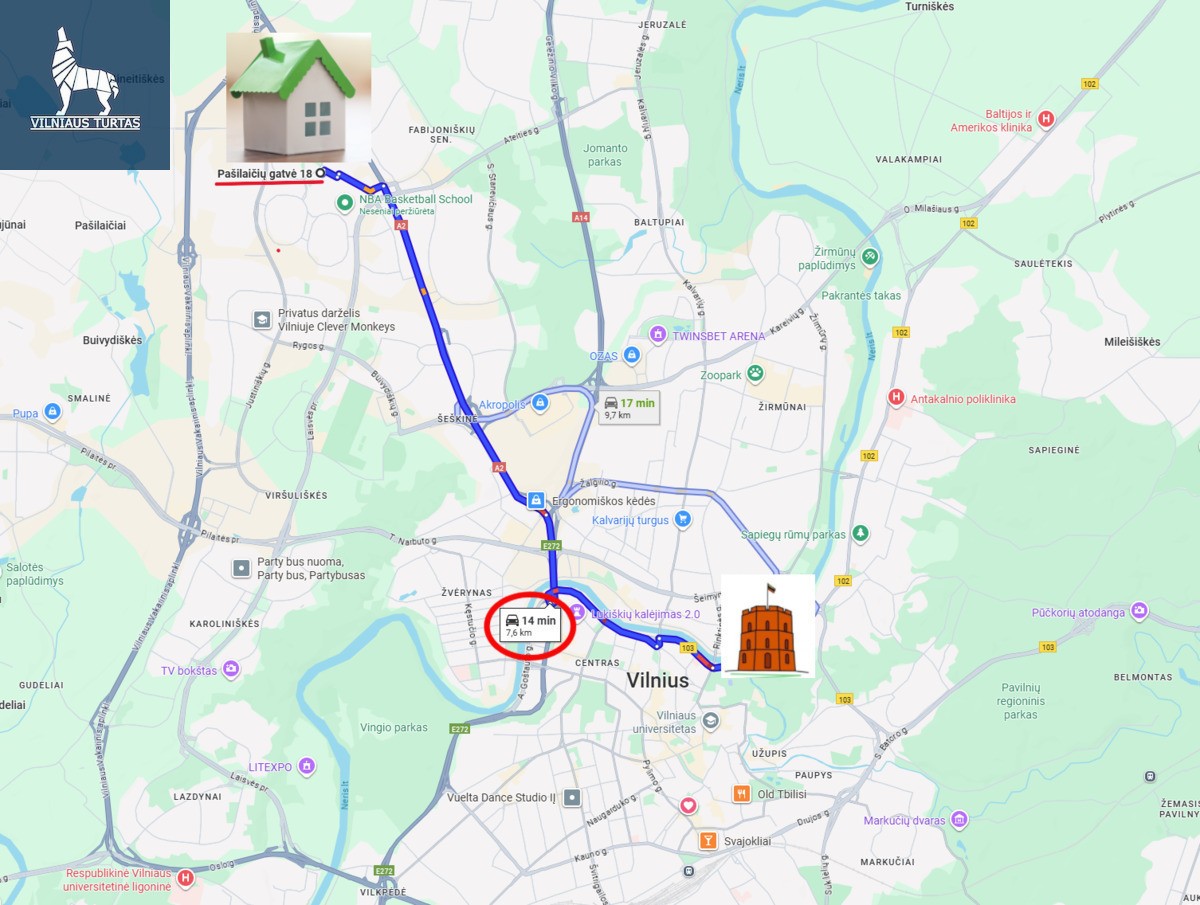This screenshot has height=905, width=1200.
Task: Click the green-roof house image
Action: 299,97
